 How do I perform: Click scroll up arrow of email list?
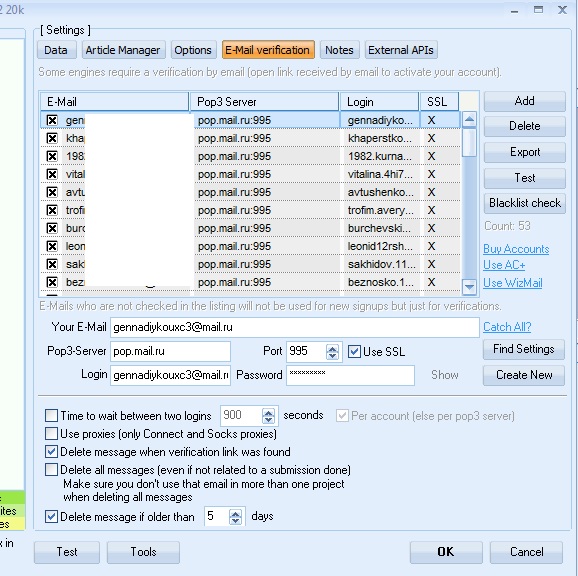[x=469, y=119]
